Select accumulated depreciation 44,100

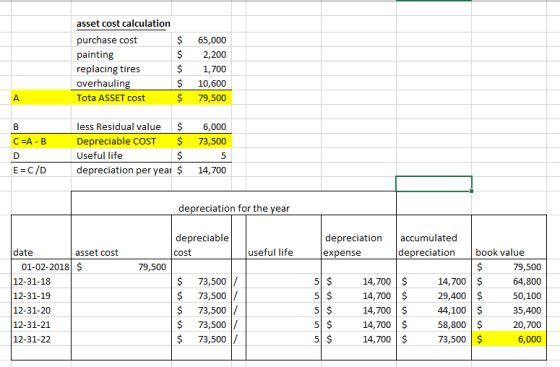pyautogui.click(x=434, y=310)
